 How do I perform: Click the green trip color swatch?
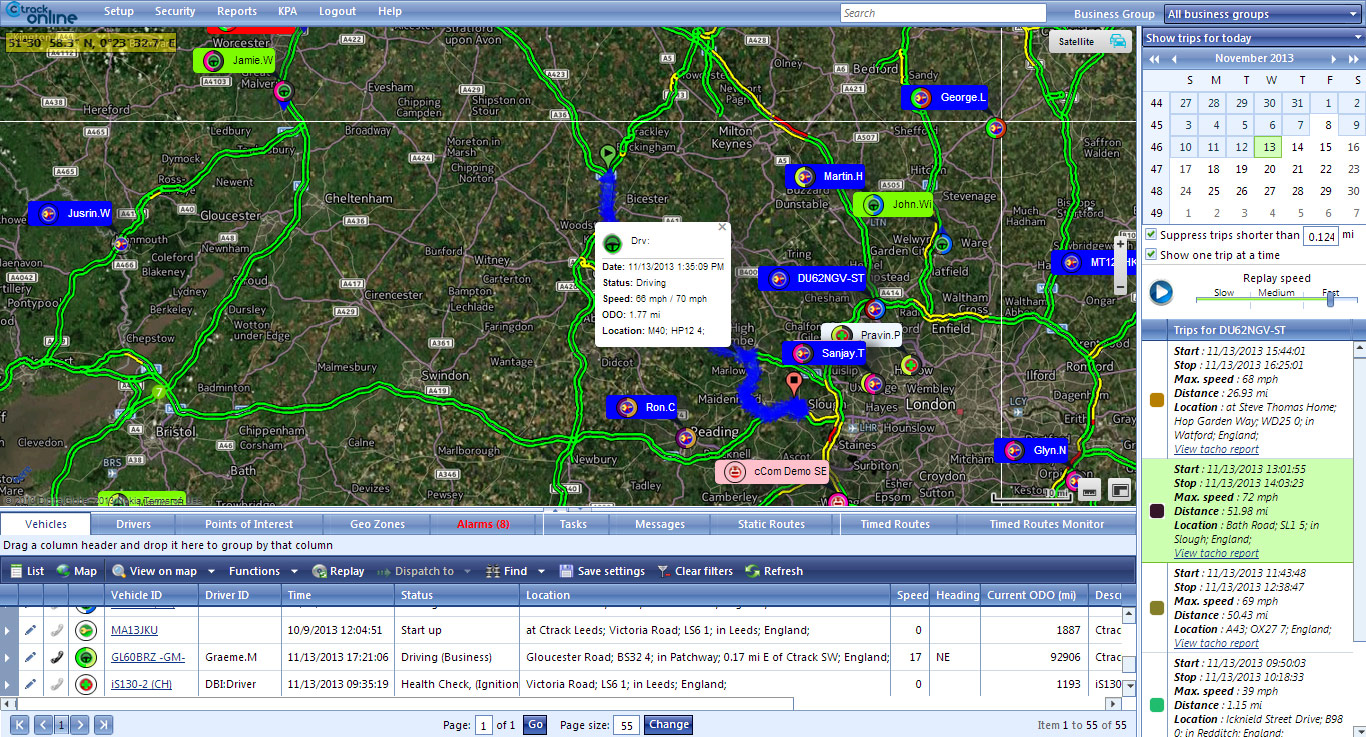1157,705
